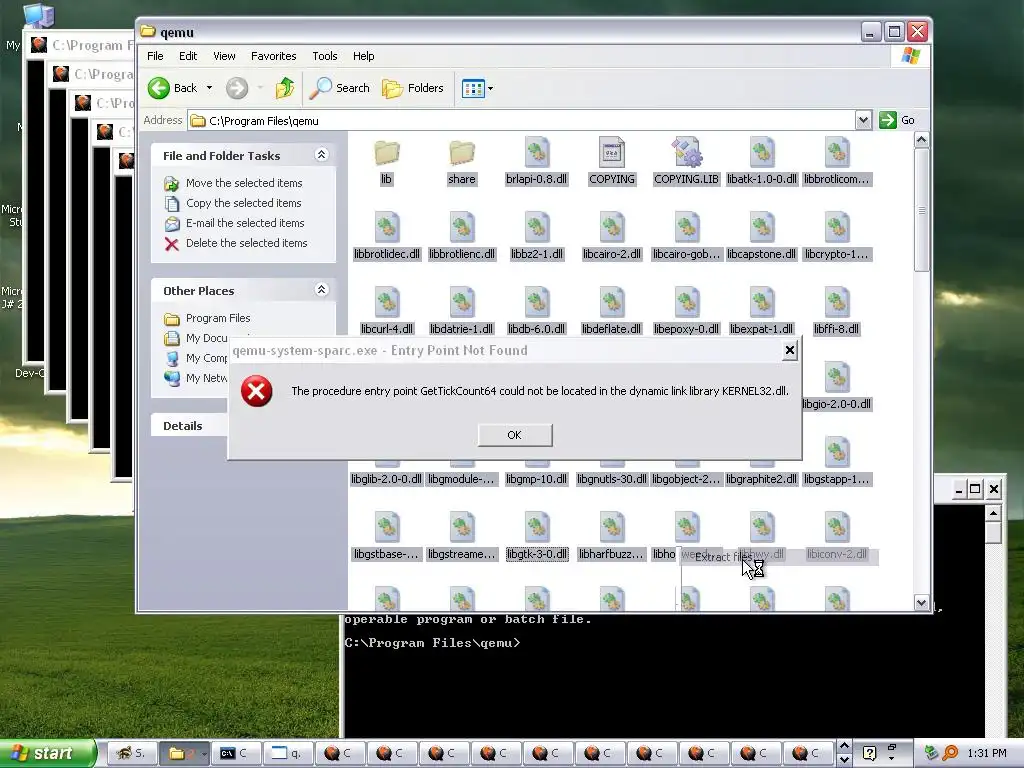
Task: Open the Back history dropdown arrow
Action: tap(210, 88)
